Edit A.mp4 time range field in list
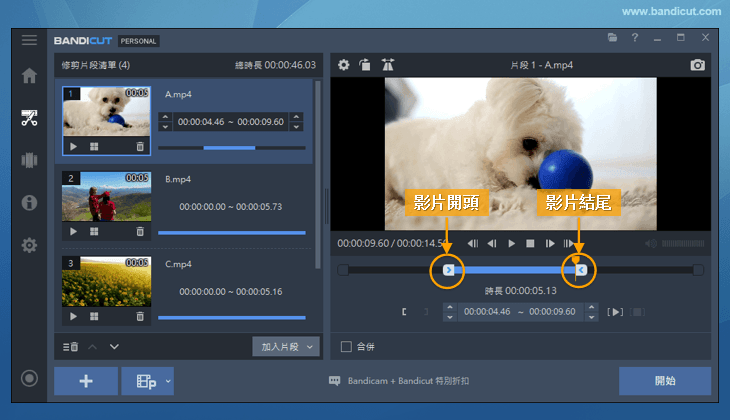The image size is (730, 420). [231, 122]
